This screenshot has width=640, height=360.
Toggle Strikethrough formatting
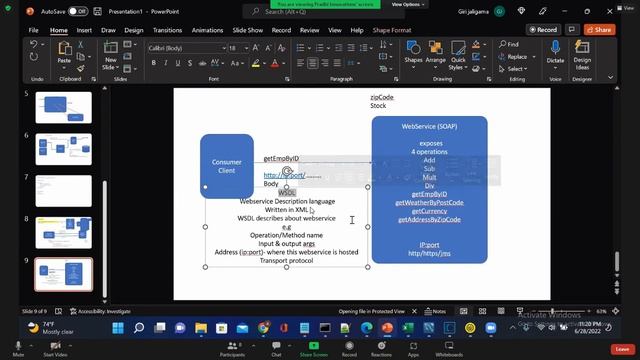click(x=202, y=63)
